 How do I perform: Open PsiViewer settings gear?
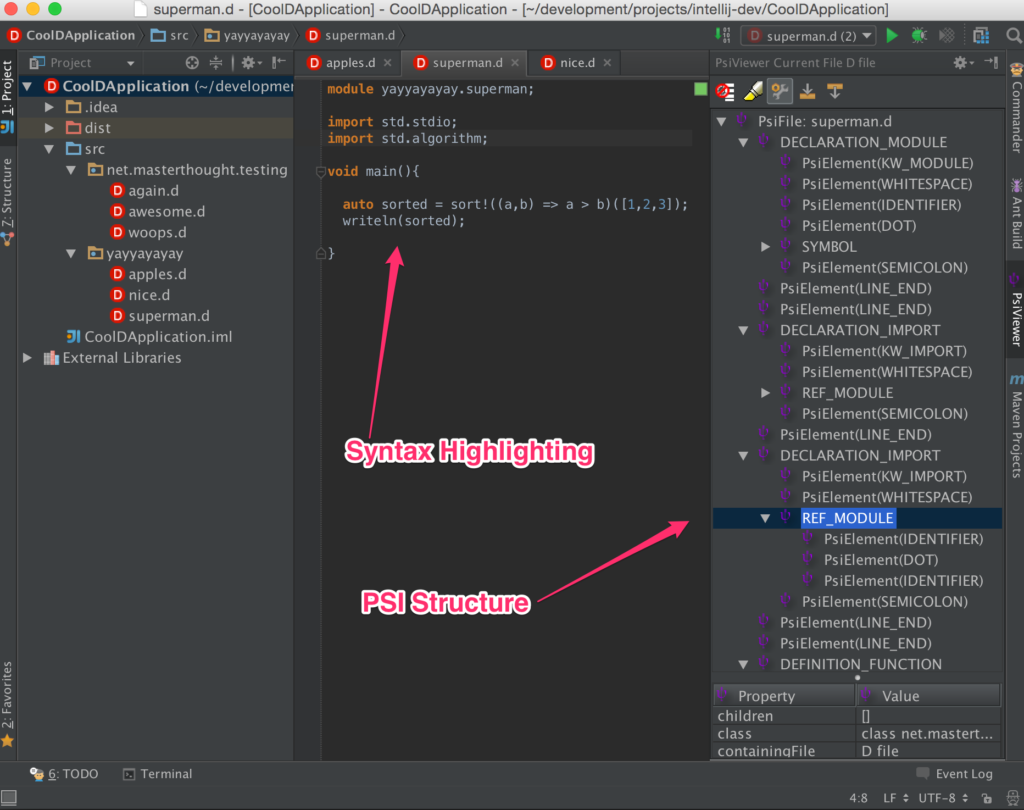pyautogui.click(x=963, y=63)
